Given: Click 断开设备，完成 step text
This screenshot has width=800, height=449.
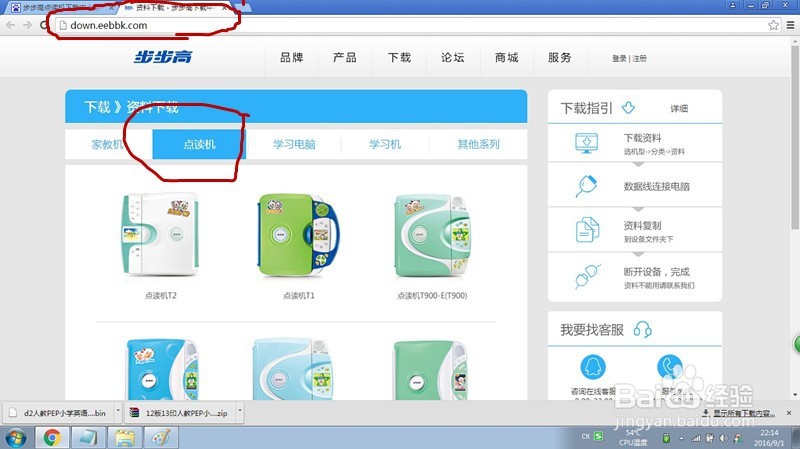Looking at the screenshot, I should pyautogui.click(x=657, y=271).
